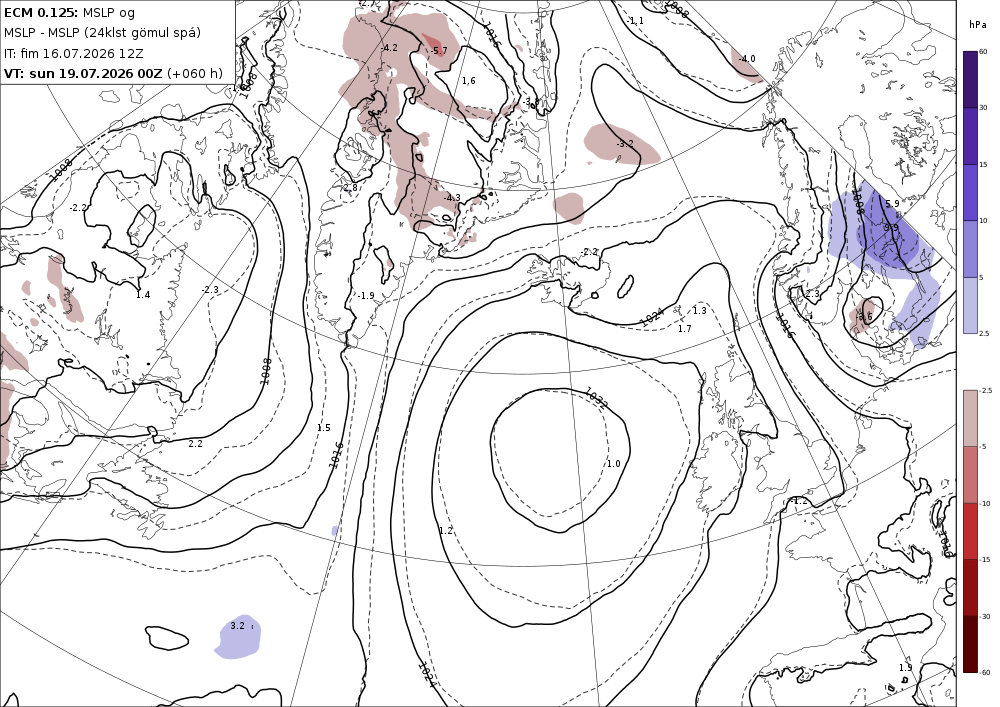The width and height of the screenshot is (1000, 707).
Task: Select the -1.9 value on the Greenland coast
Action: pos(365,296)
